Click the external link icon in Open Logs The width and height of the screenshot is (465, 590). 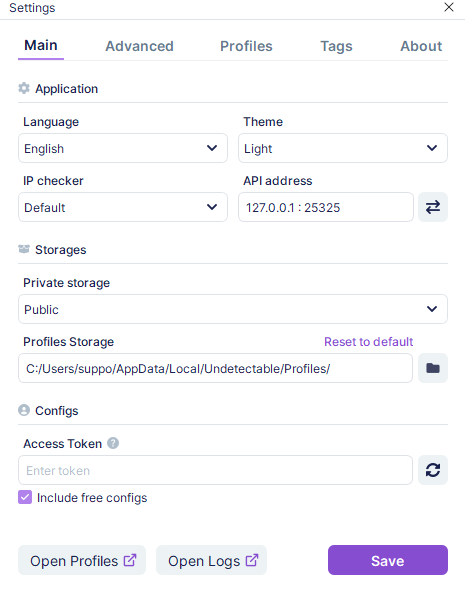coord(252,560)
